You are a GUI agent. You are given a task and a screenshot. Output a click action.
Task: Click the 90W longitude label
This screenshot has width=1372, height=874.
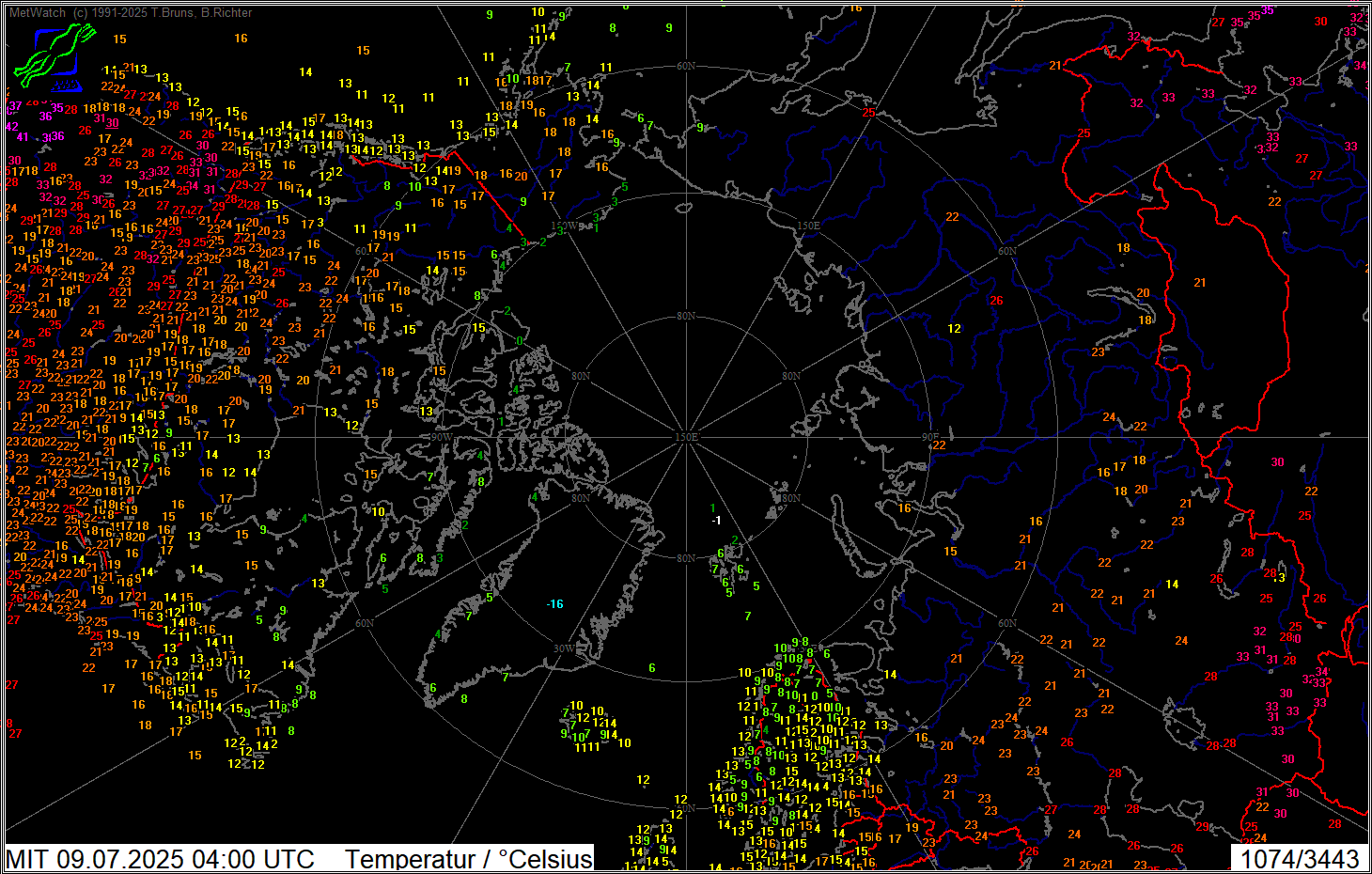tap(442, 438)
